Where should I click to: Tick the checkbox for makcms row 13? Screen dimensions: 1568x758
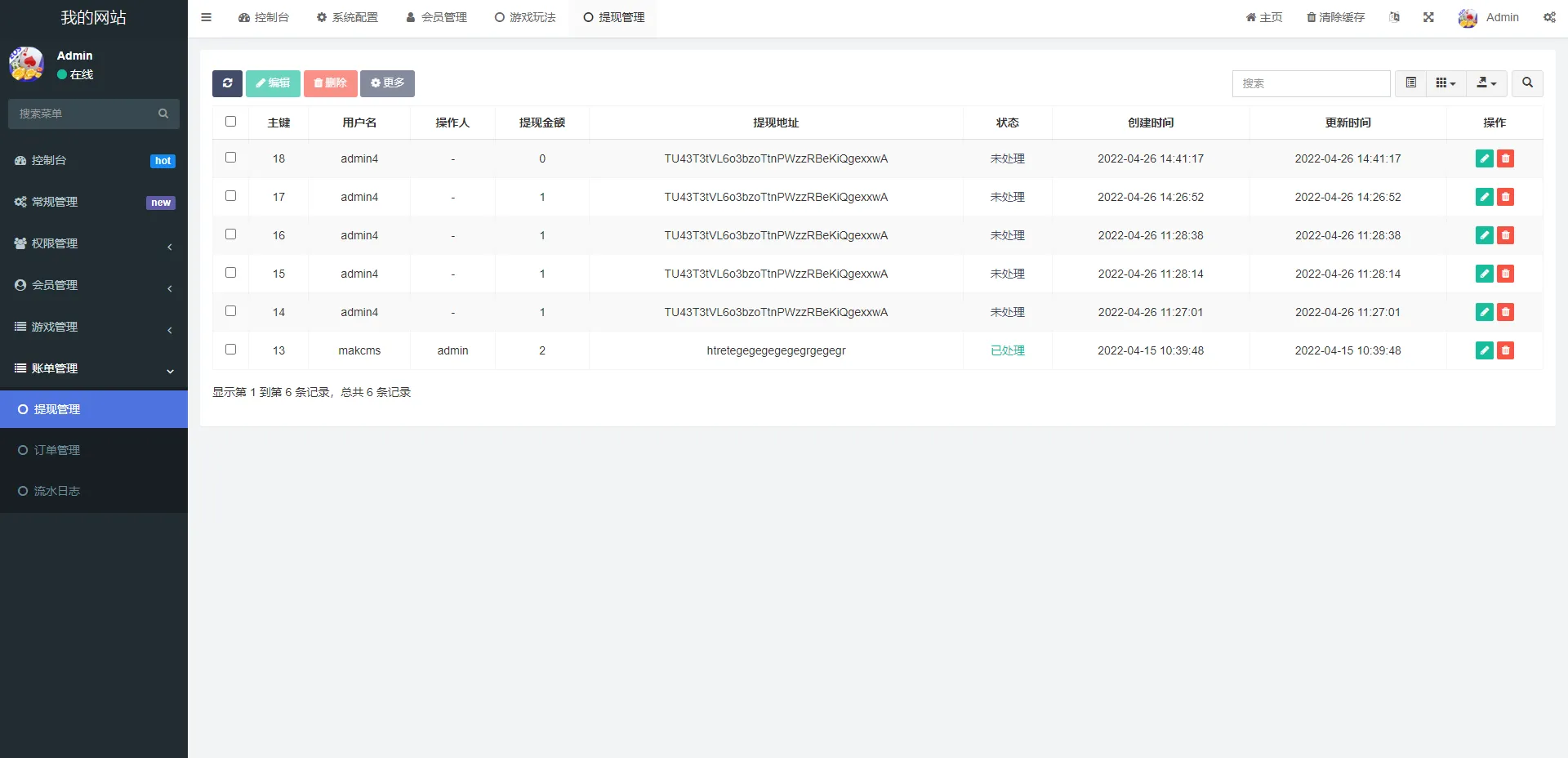pyautogui.click(x=230, y=350)
